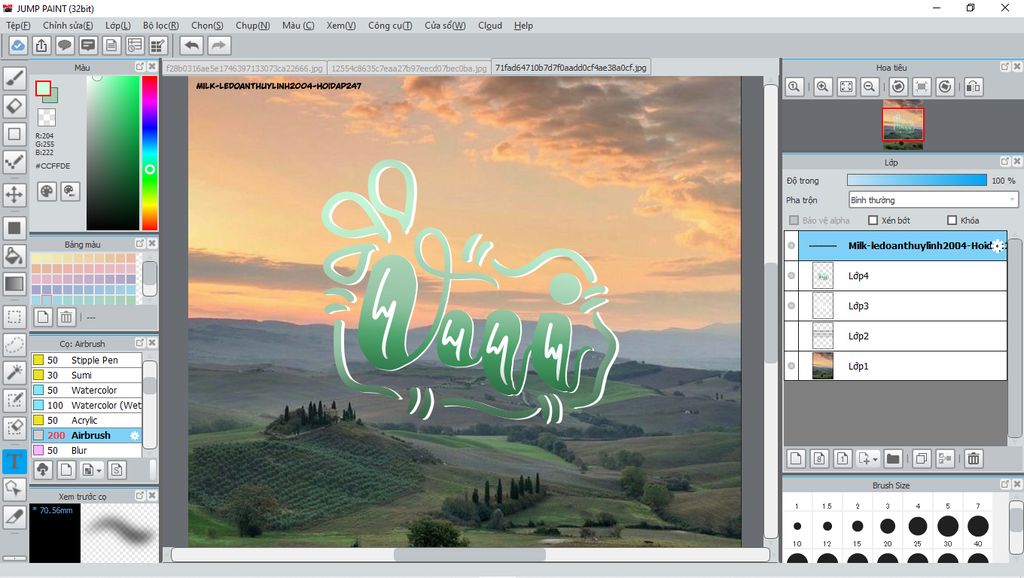Toggle the Xén bớt checkbox
1024x578 pixels.
(x=873, y=220)
